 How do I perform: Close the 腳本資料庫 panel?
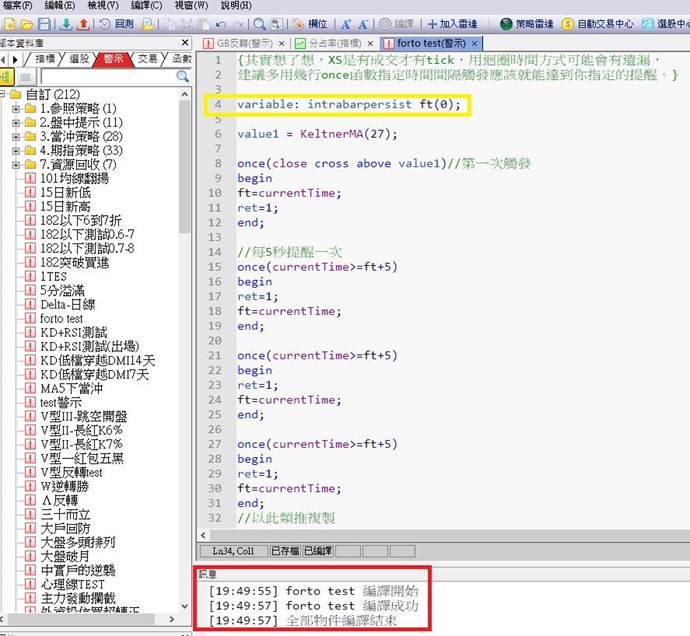[186, 43]
